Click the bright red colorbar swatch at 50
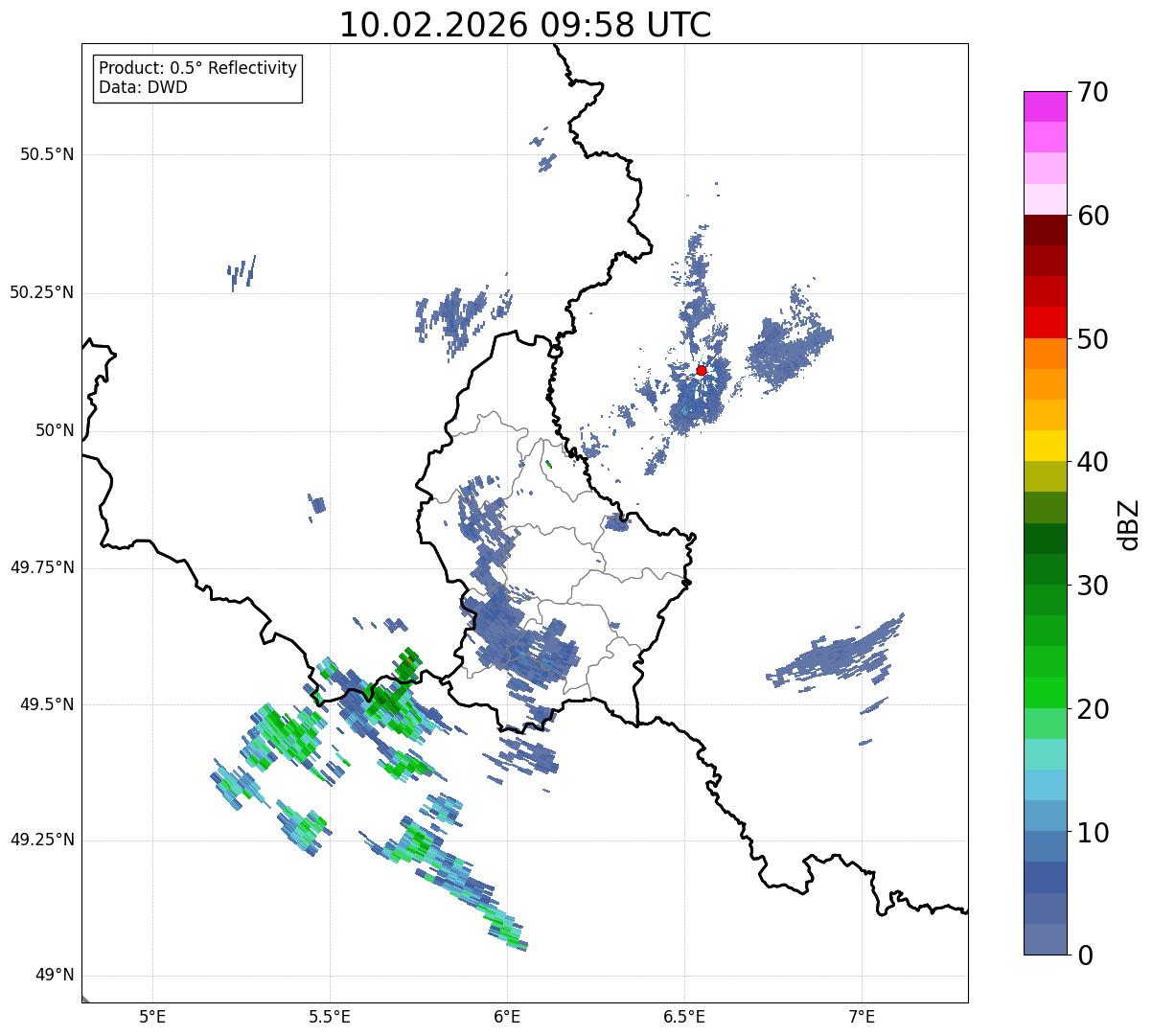The height and width of the screenshot is (1036, 1152). coord(1045,323)
